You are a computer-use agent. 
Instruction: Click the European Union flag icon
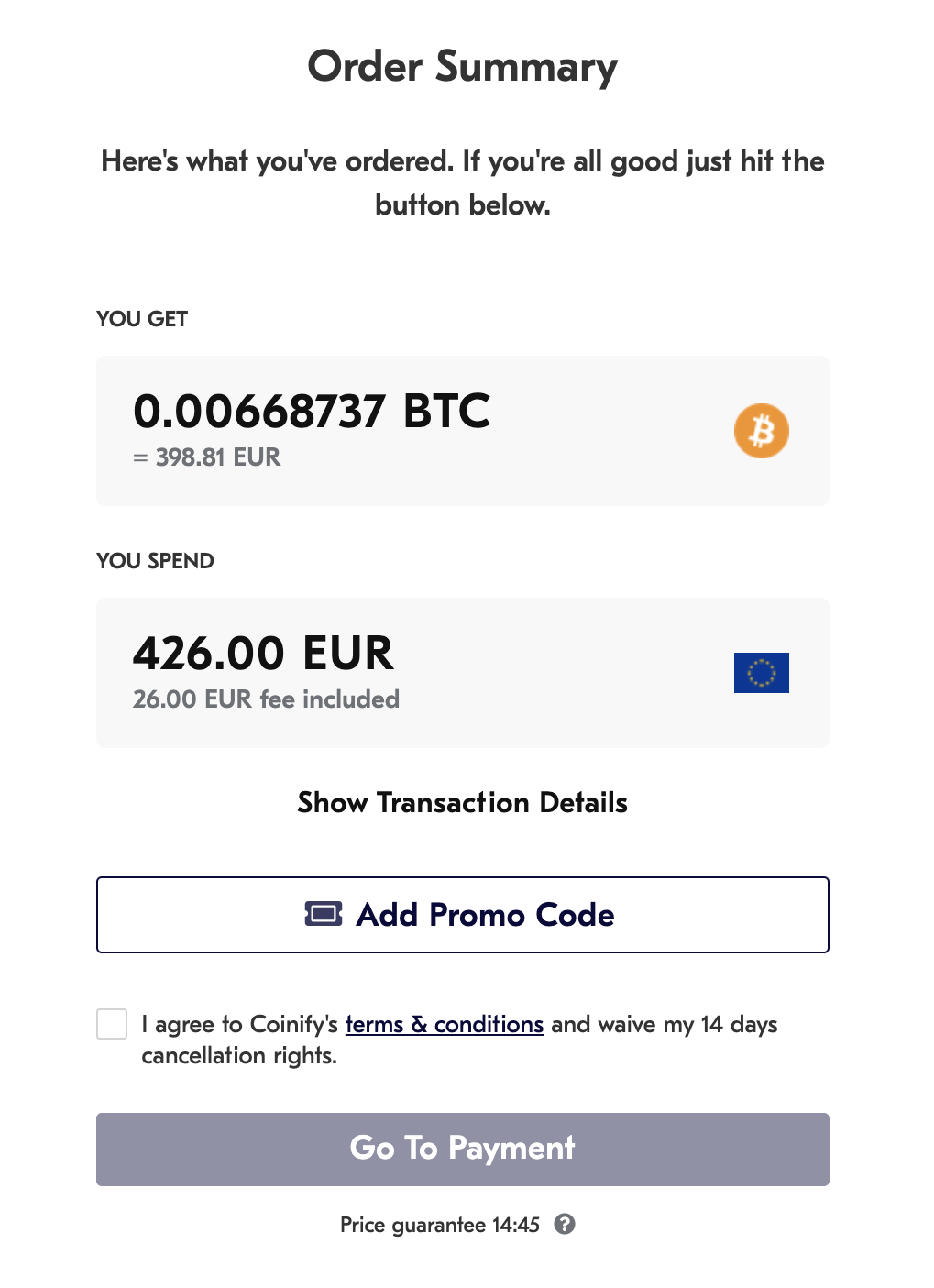point(761,673)
